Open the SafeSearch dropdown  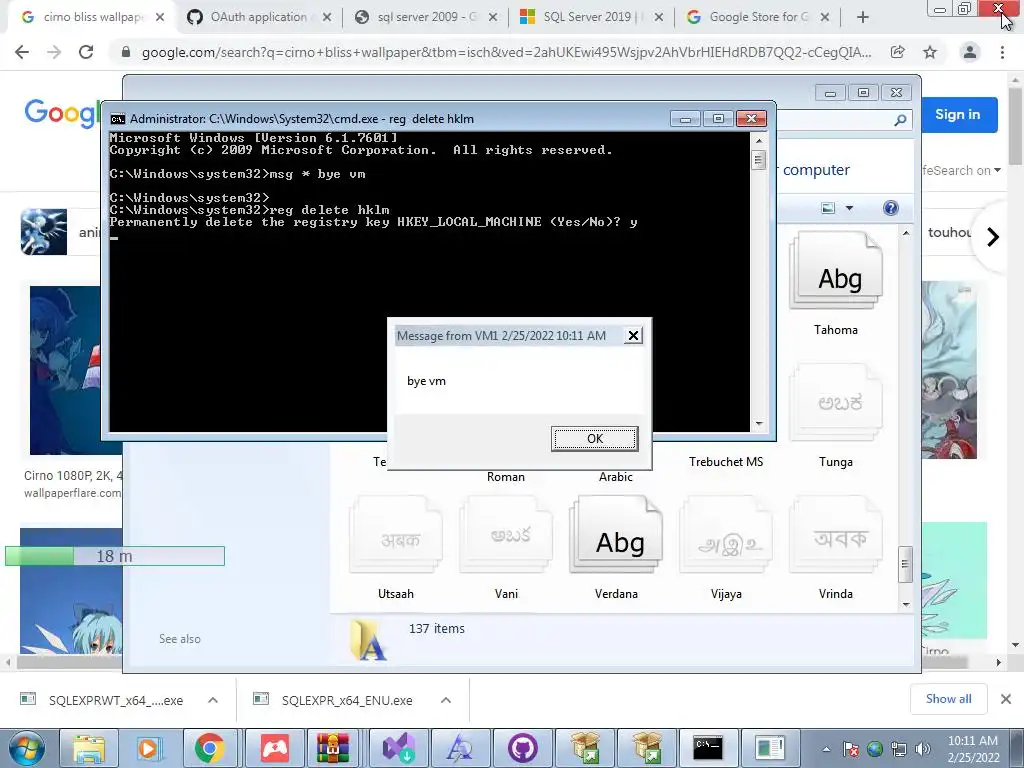click(x=960, y=170)
